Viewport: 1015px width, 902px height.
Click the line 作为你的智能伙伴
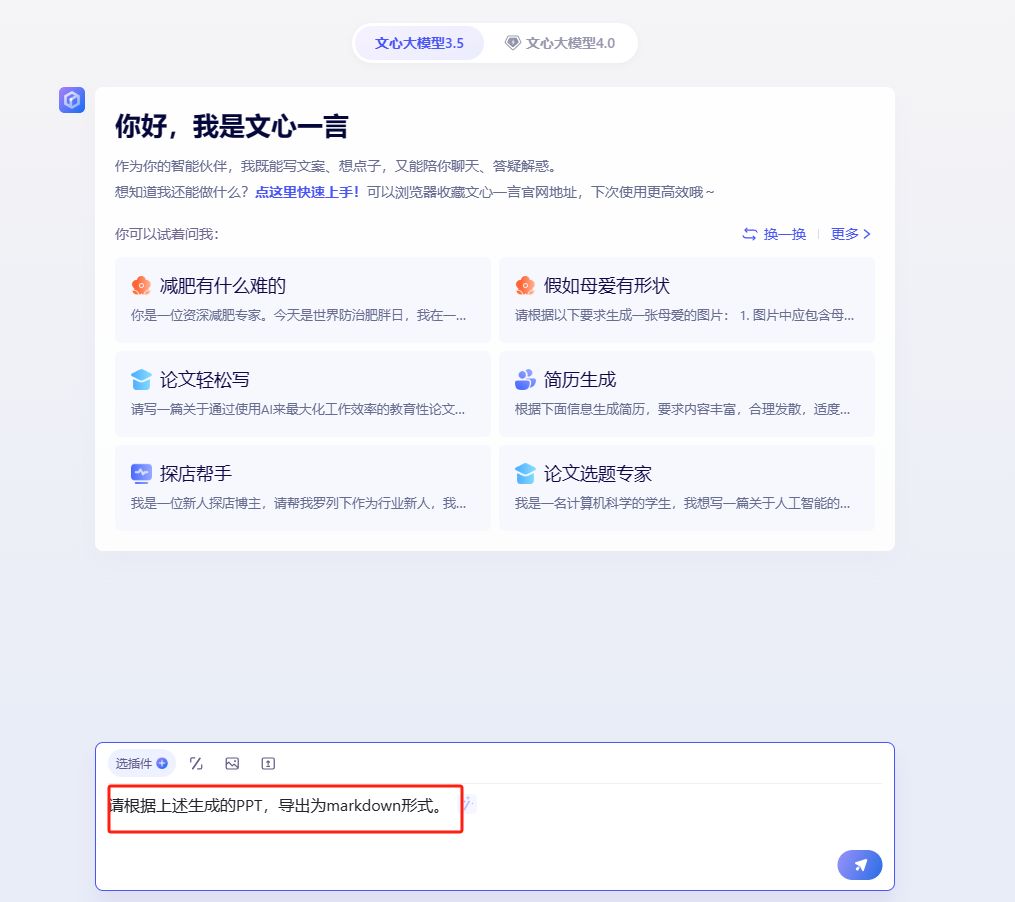pos(336,166)
